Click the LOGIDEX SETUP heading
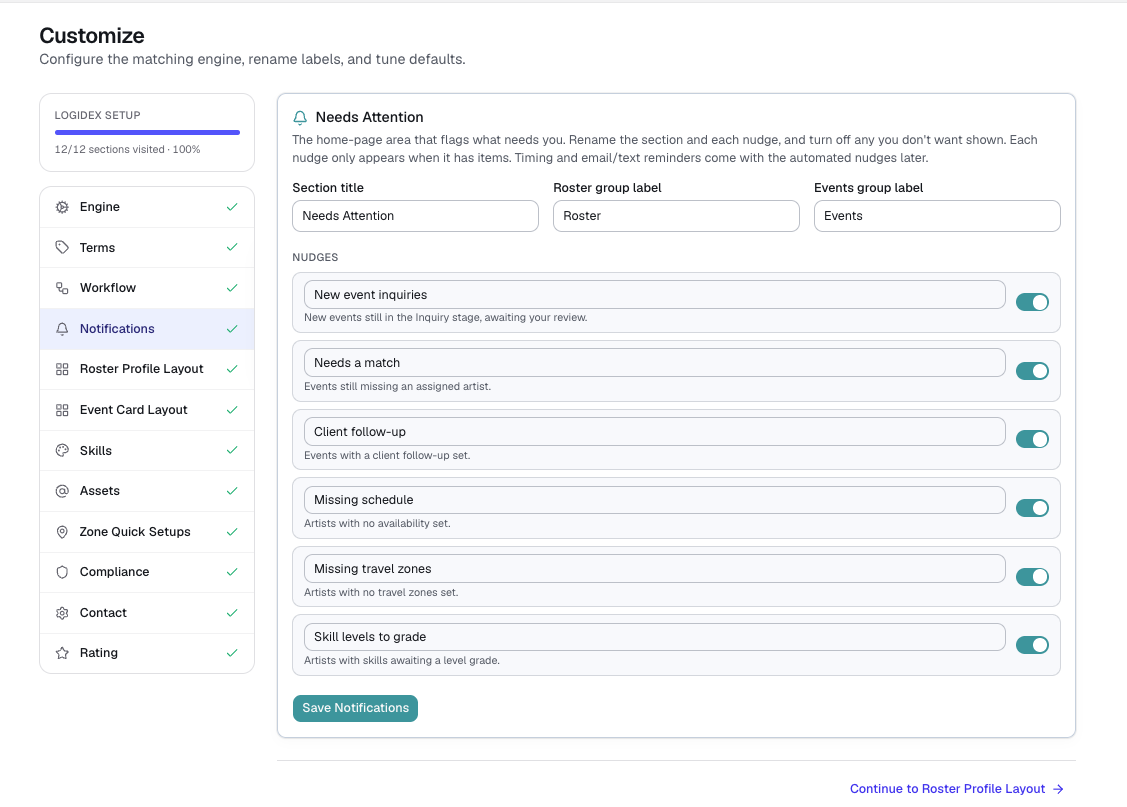Screen dimensions: 1127x807 coord(98,115)
